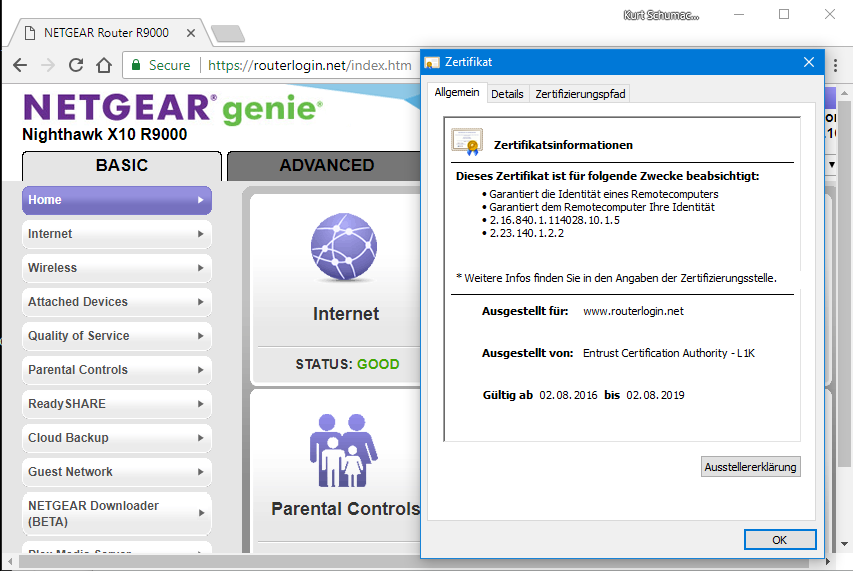
Task: Click the OK button in Zertifikat dialog
Action: 780,540
